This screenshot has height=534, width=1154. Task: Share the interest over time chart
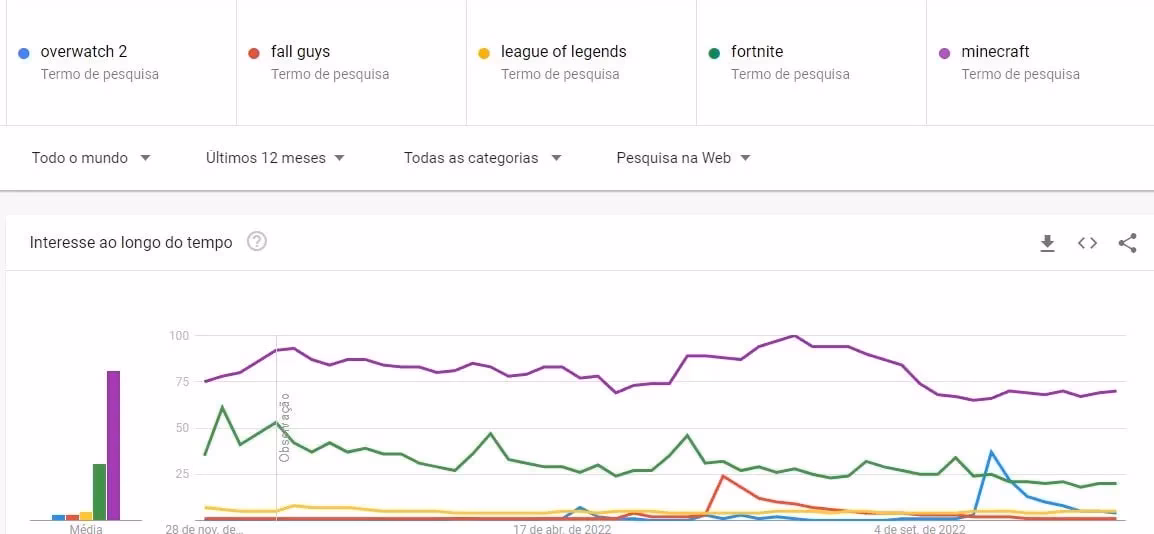point(1127,243)
